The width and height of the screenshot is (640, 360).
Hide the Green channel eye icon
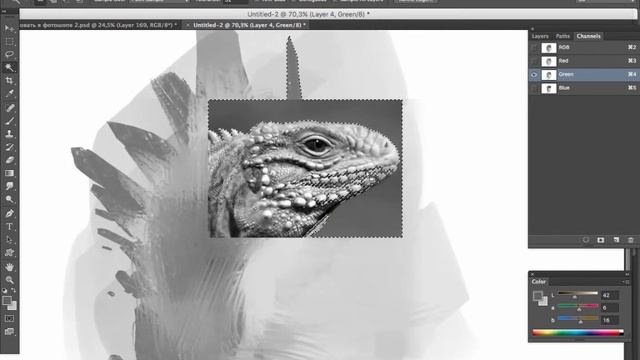point(534,75)
